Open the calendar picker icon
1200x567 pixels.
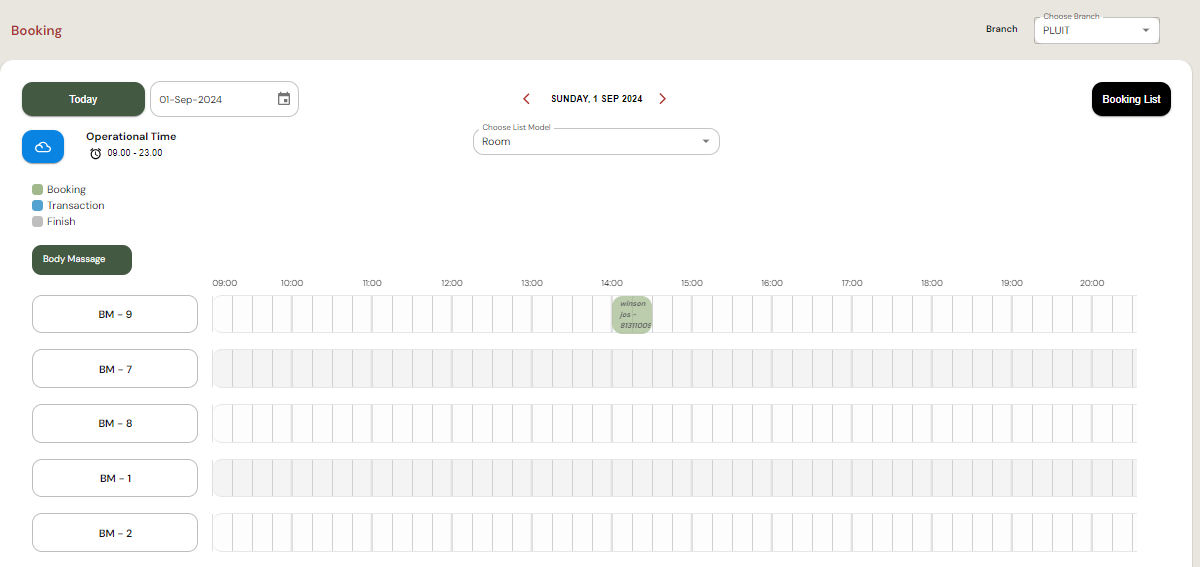click(x=284, y=99)
